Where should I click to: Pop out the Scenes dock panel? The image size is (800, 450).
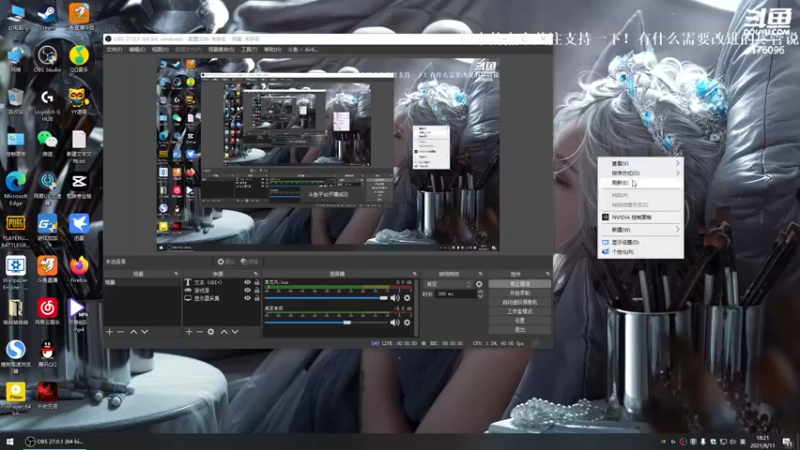(x=176, y=274)
